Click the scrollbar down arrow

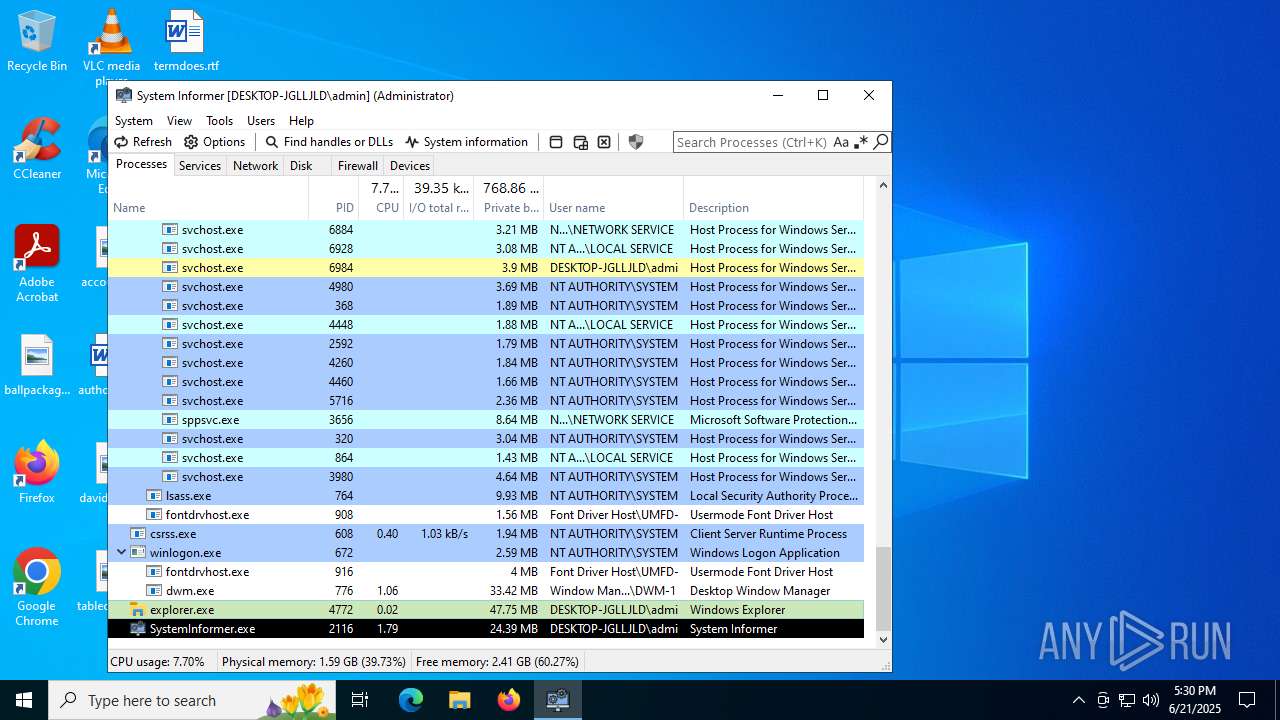(x=882, y=640)
